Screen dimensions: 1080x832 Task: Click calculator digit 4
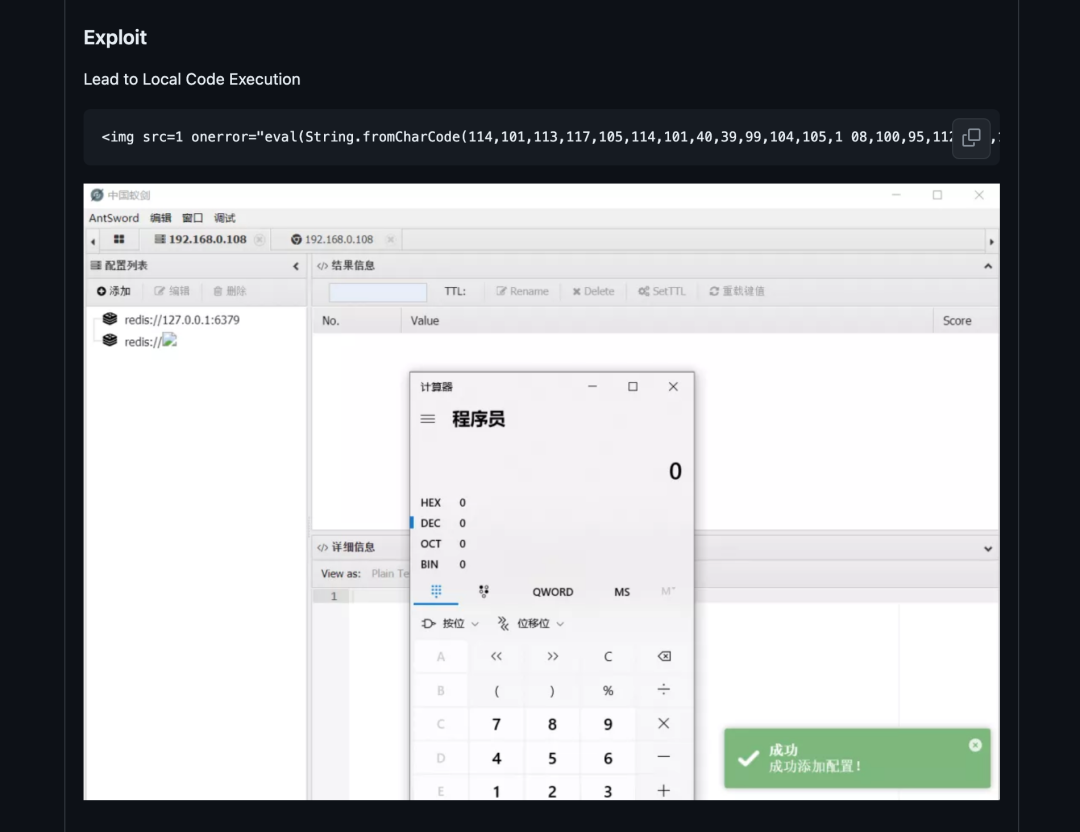[x=497, y=758]
